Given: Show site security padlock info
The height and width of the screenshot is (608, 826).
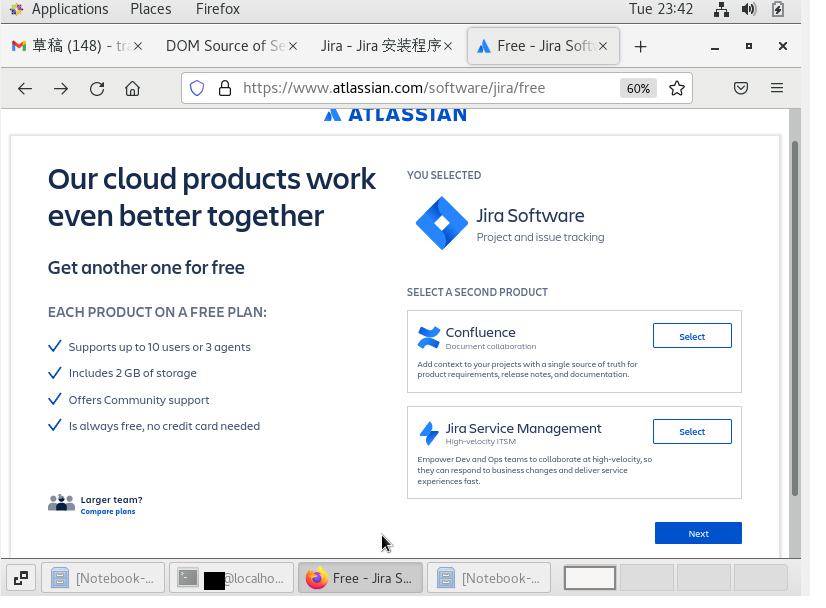Looking at the screenshot, I should 225,88.
